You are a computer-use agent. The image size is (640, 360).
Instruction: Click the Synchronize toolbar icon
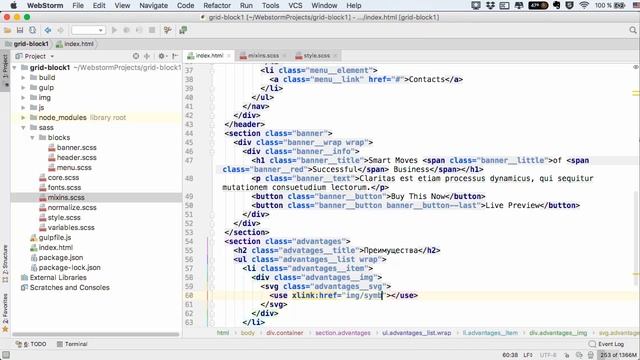32,30
